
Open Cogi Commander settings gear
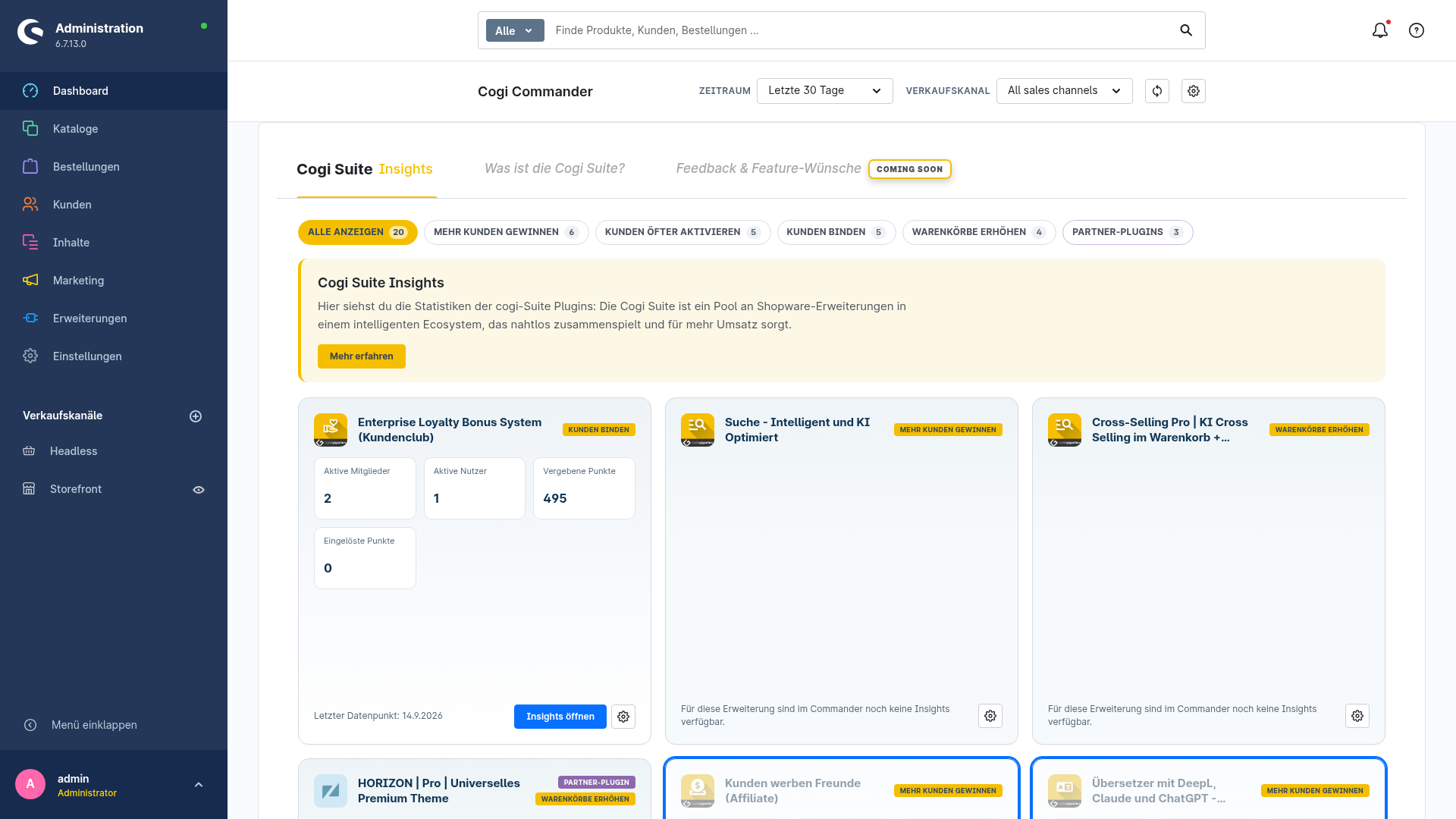coord(1194,91)
